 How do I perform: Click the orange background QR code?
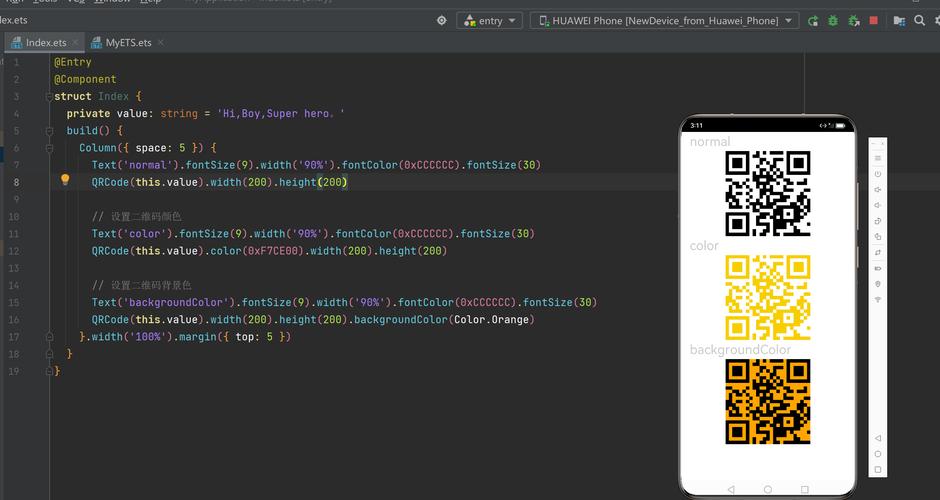pos(767,401)
